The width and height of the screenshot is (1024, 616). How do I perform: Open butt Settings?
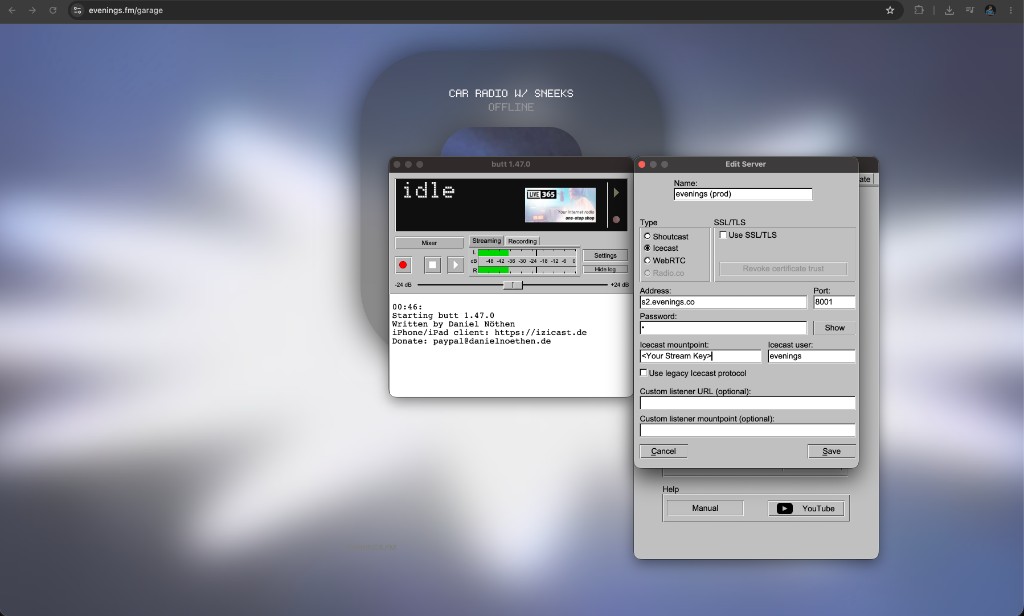(x=605, y=255)
